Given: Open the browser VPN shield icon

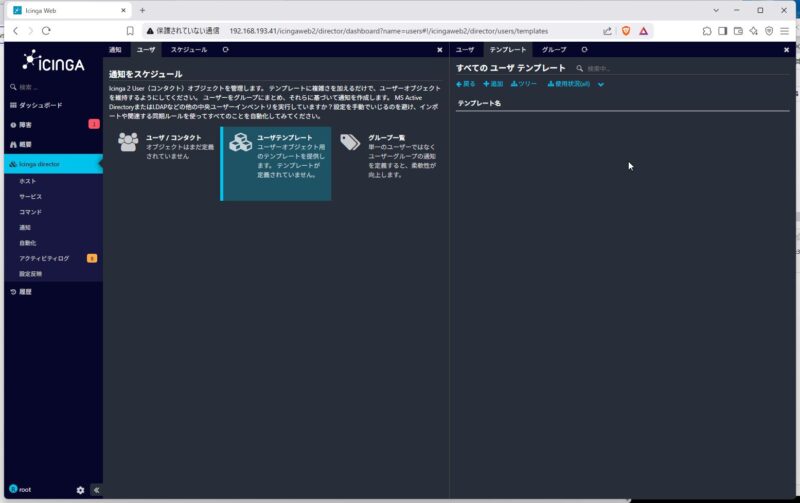Looking at the screenshot, I should (x=769, y=31).
